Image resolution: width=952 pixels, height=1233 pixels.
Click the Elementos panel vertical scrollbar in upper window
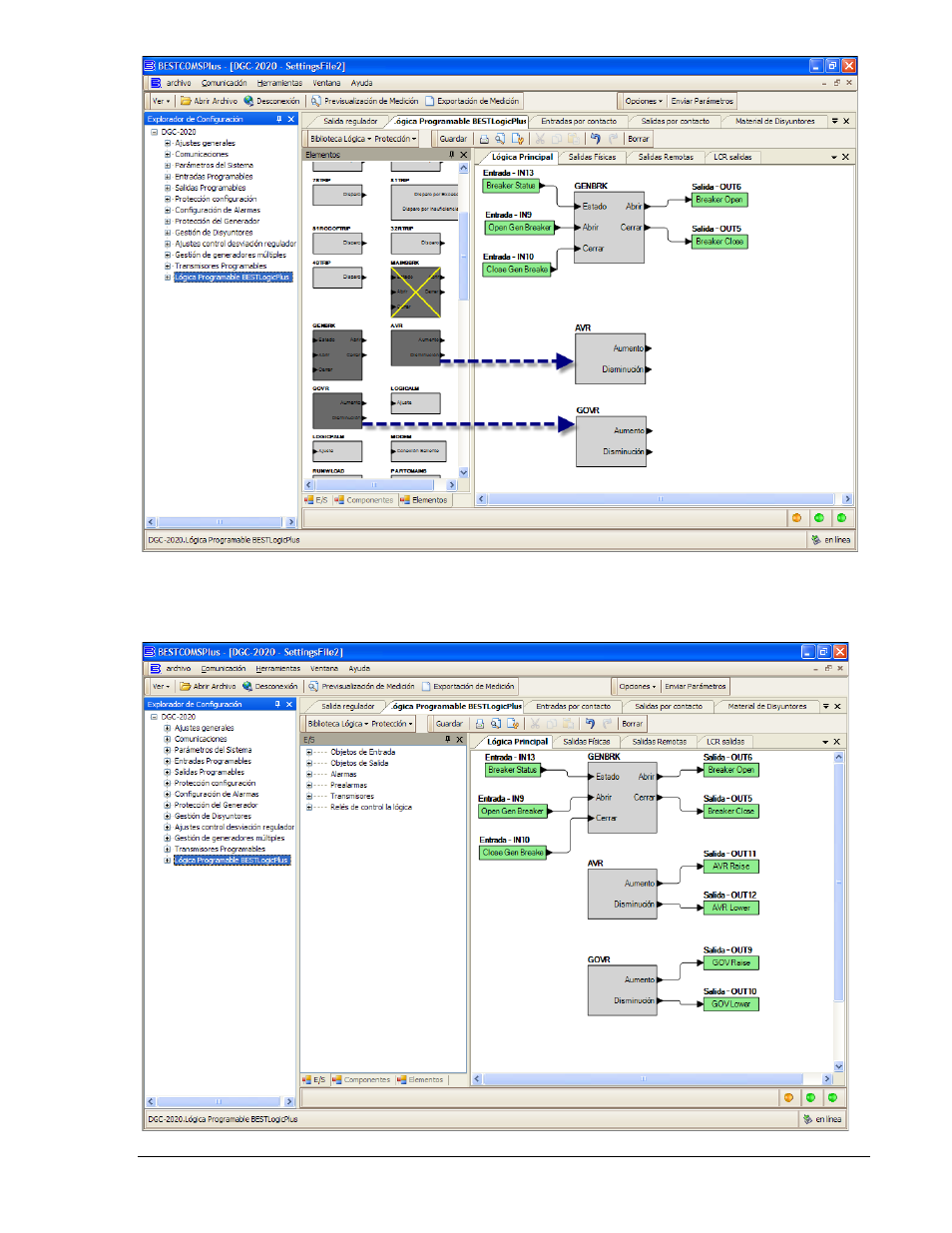[463, 319]
